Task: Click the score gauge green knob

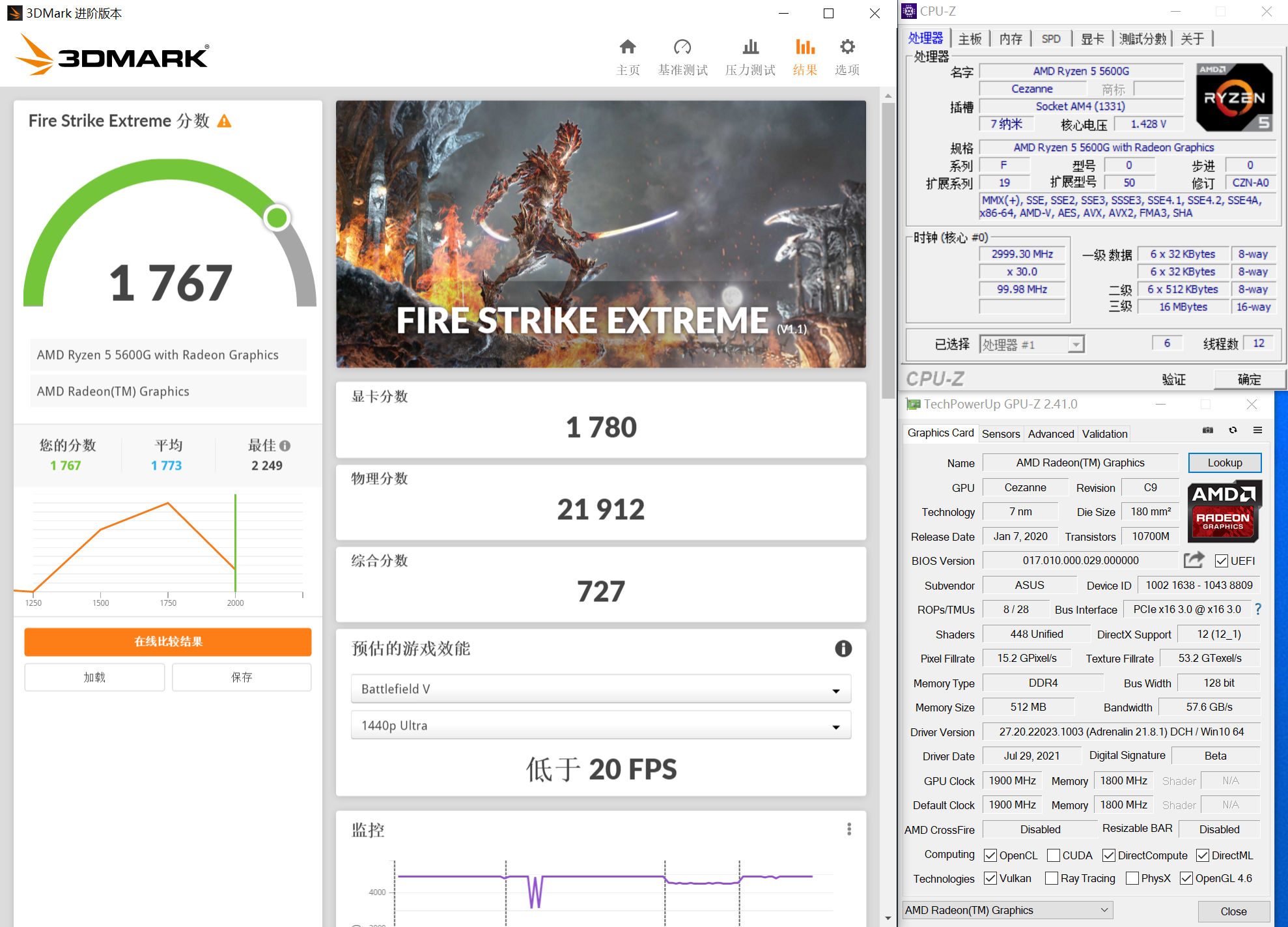Action: pos(277,218)
